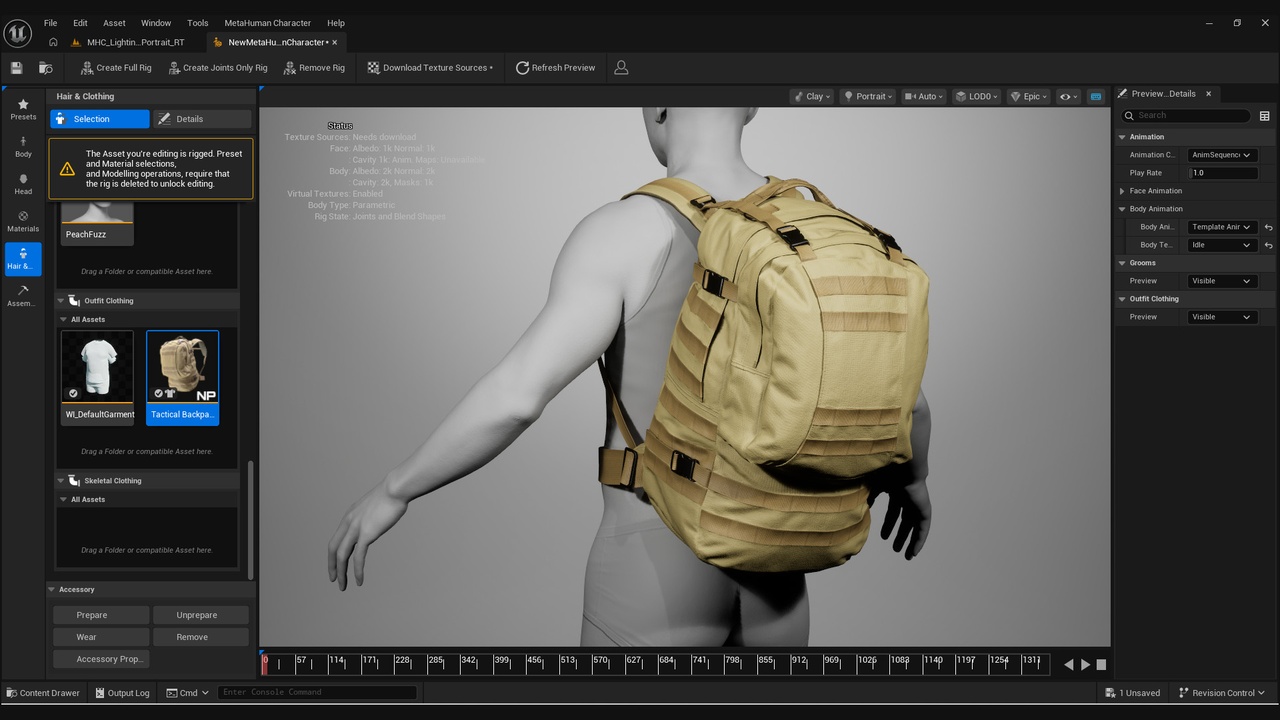Open the MetaHuman Character menu
Screen dimensions: 1280x720
pos(267,23)
